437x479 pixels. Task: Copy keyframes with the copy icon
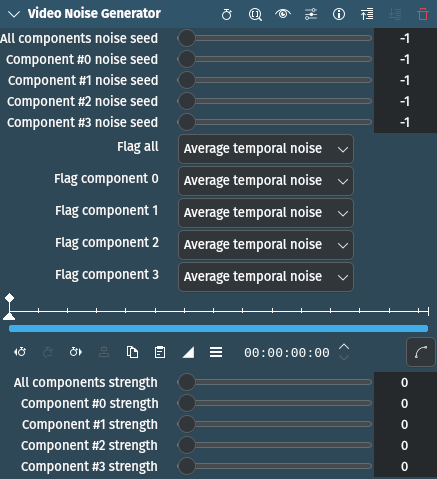132,352
